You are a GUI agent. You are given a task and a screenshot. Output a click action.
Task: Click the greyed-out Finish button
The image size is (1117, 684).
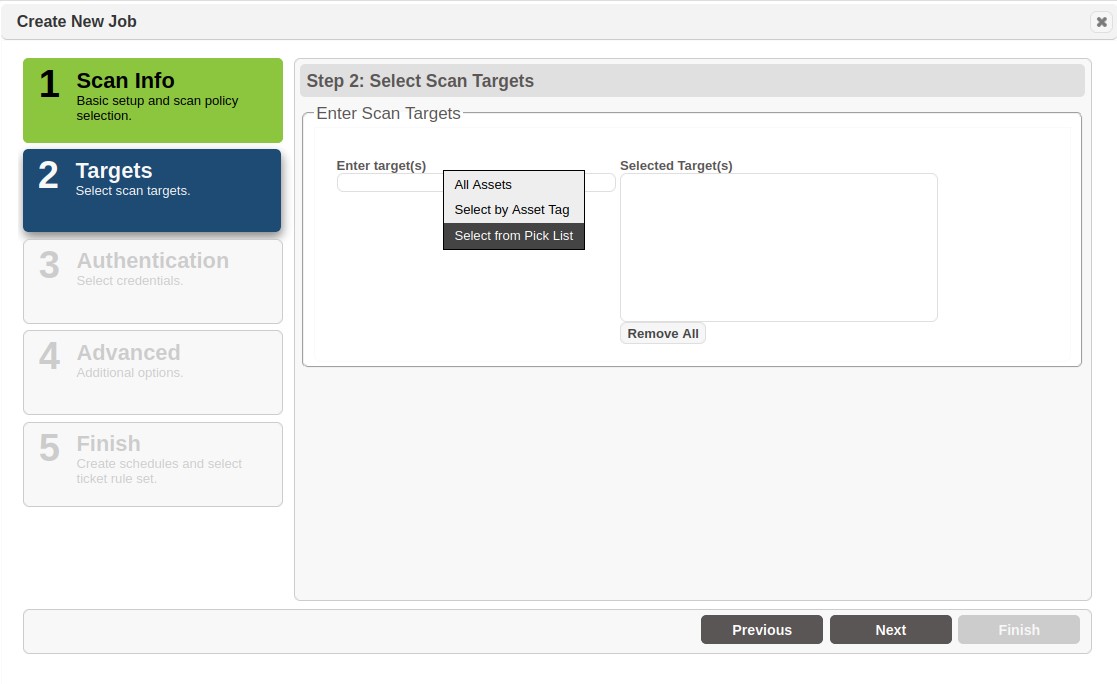pyautogui.click(x=1018, y=630)
